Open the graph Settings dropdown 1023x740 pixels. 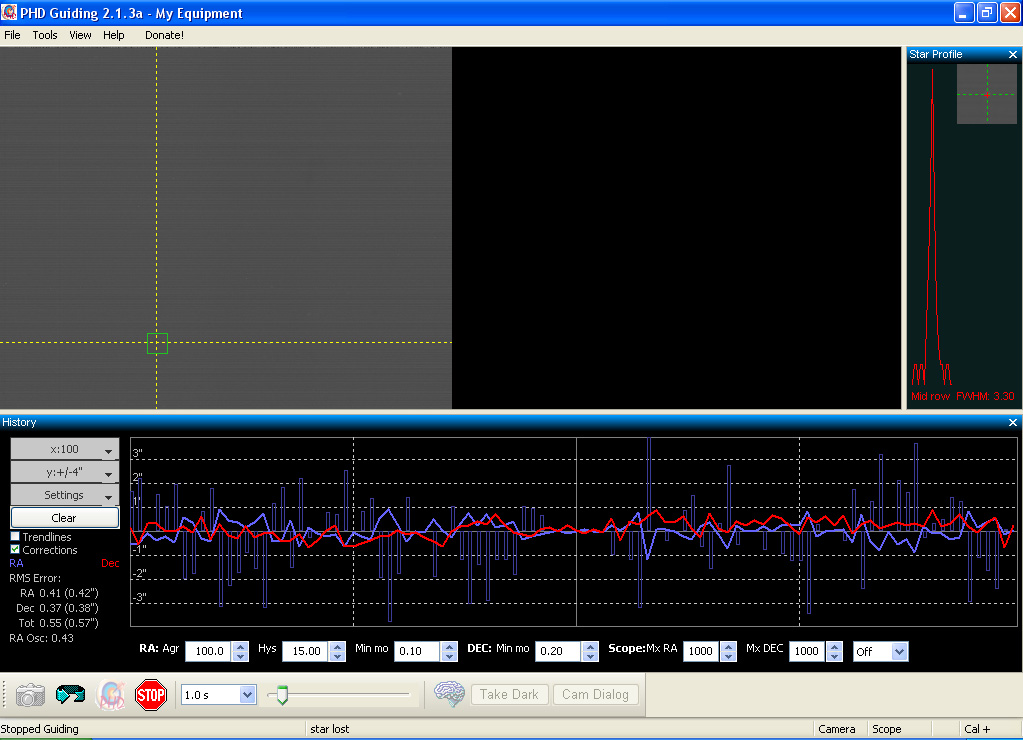(65, 495)
